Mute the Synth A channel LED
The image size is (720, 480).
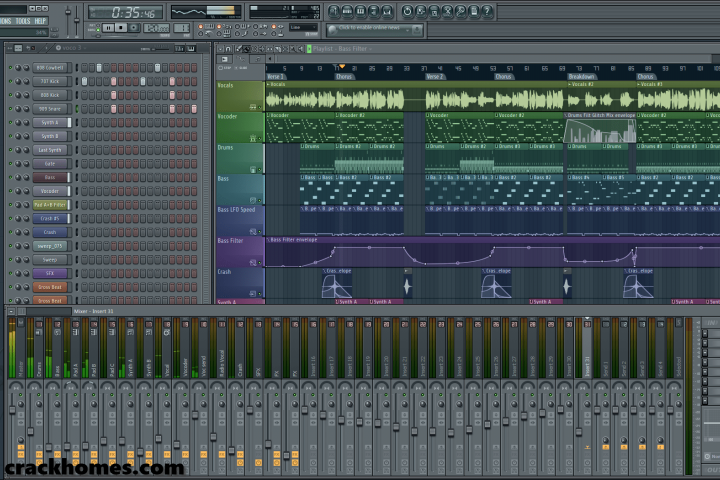[11, 123]
